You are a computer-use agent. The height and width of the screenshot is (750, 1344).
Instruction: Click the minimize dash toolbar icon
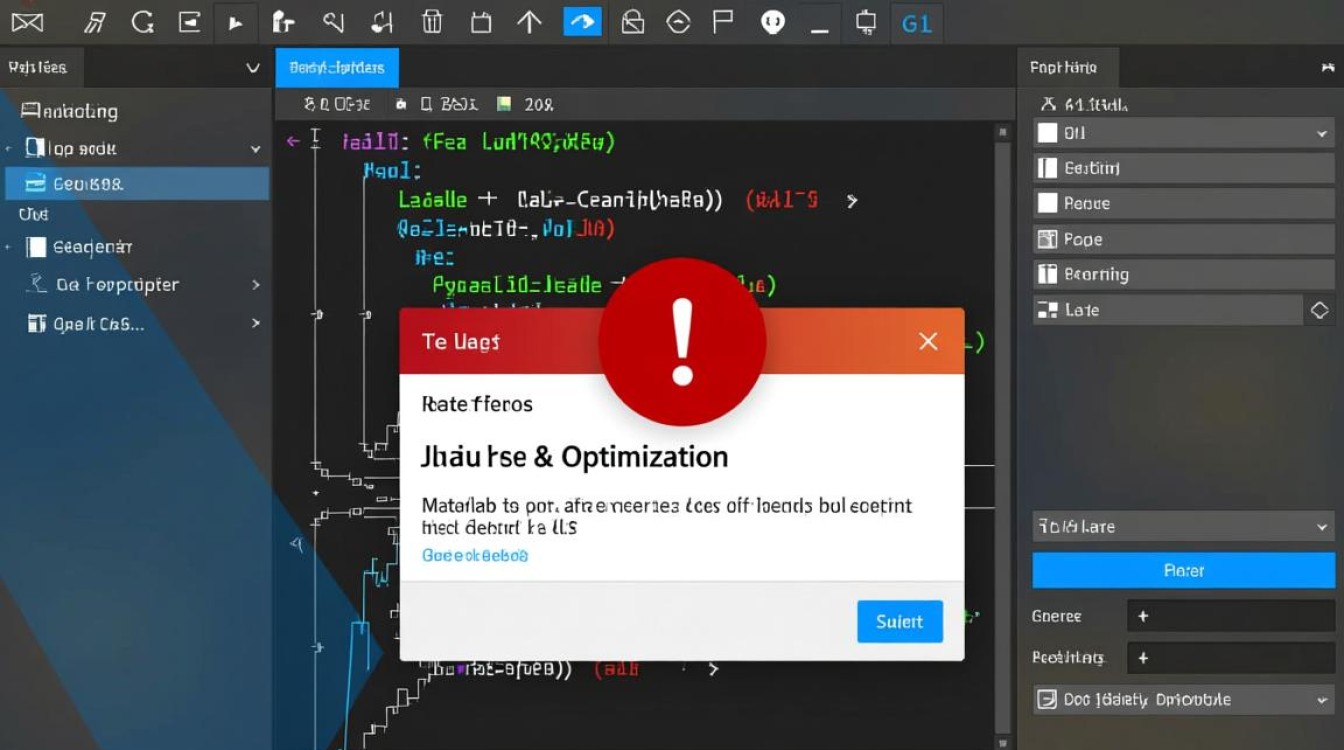tap(820, 31)
